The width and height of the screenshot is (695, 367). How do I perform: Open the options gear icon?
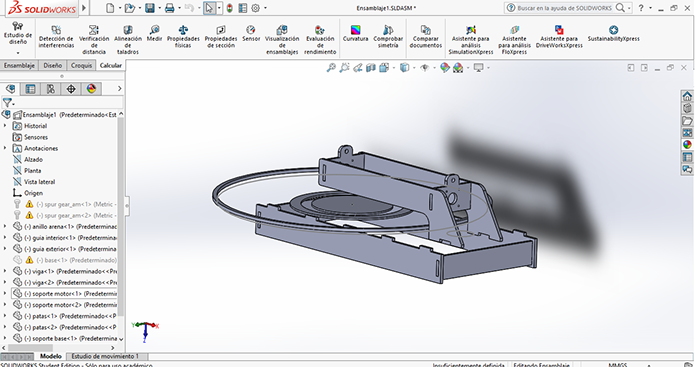pyautogui.click(x=255, y=8)
